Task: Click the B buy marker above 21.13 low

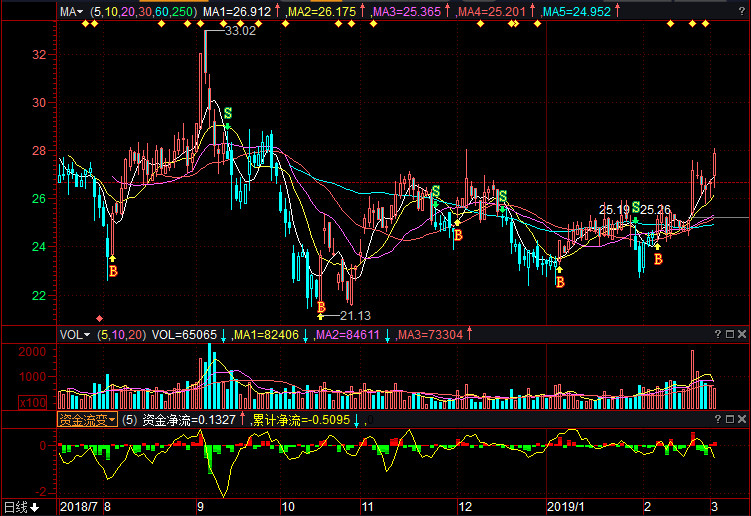Action: [321, 307]
